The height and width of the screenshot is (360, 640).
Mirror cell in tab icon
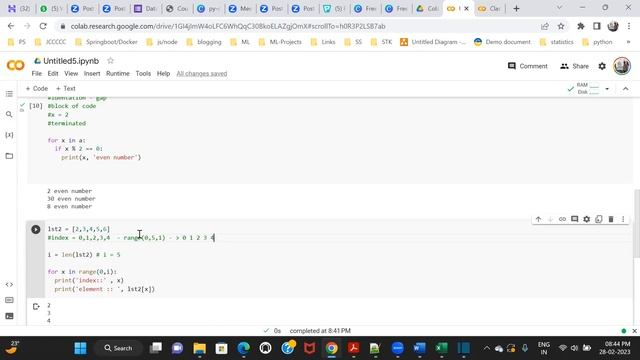[598, 219]
